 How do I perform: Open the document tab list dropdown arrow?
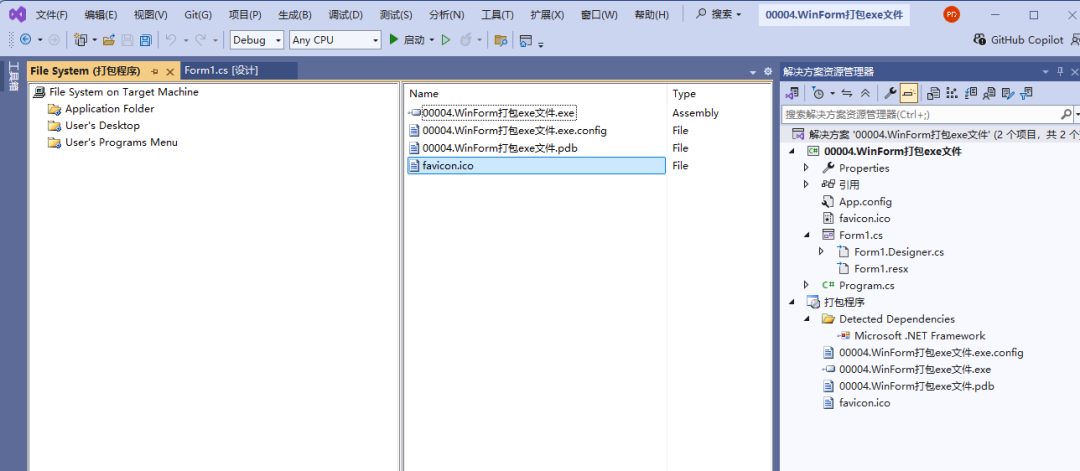click(x=753, y=72)
